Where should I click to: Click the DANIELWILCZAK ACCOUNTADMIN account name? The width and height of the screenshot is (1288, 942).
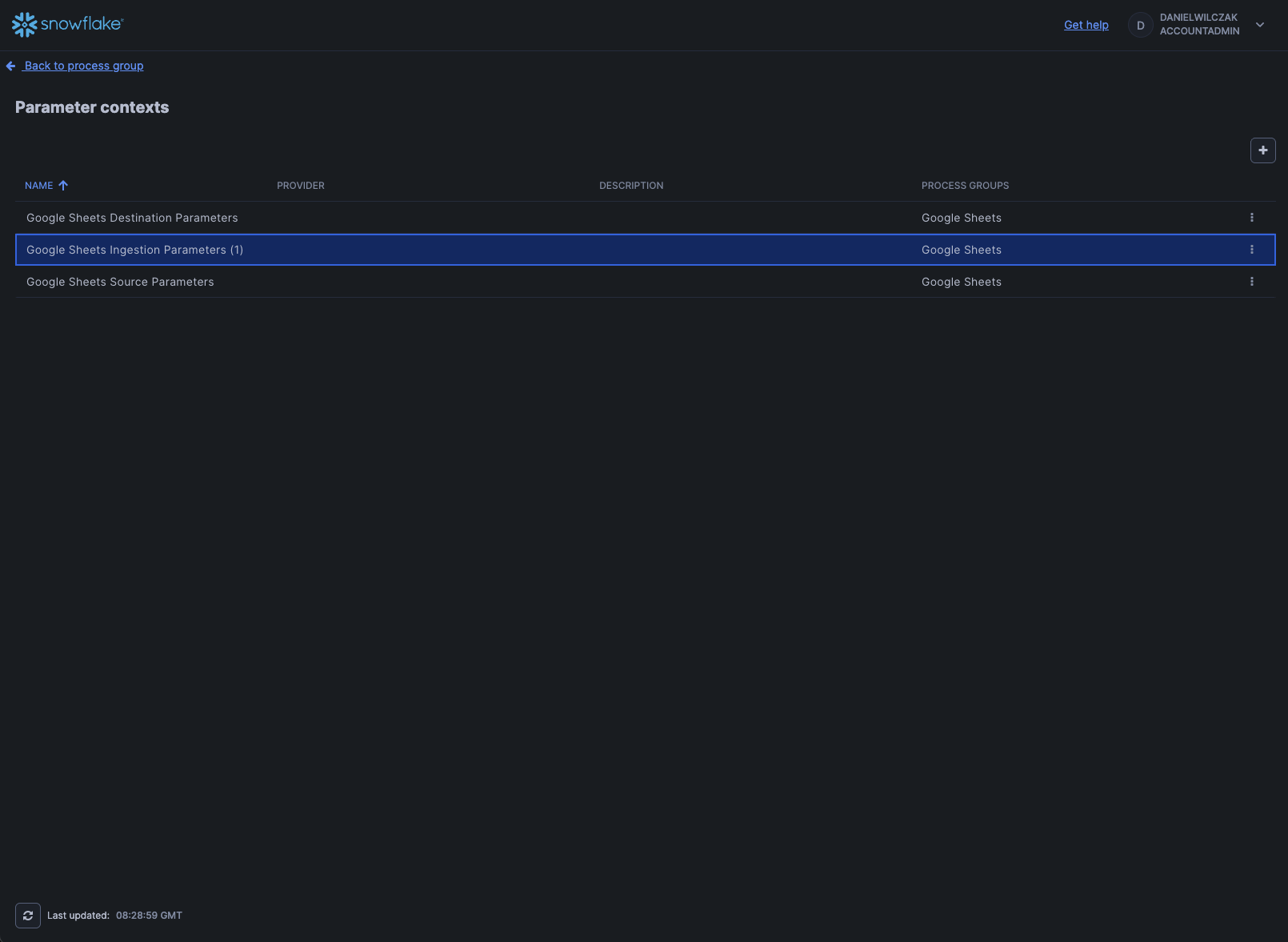click(1199, 24)
